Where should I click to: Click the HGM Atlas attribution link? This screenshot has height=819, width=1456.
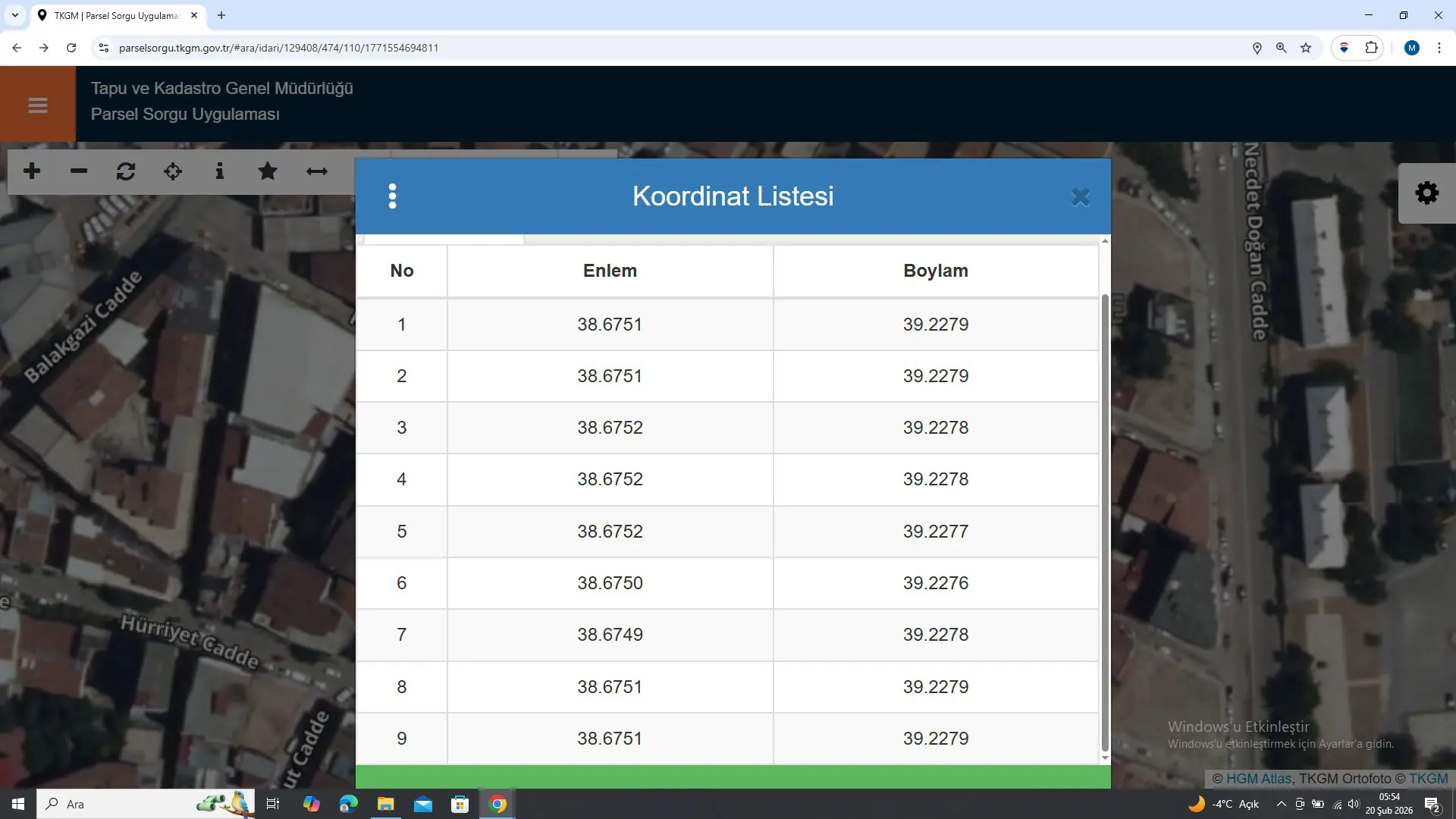[1259, 779]
